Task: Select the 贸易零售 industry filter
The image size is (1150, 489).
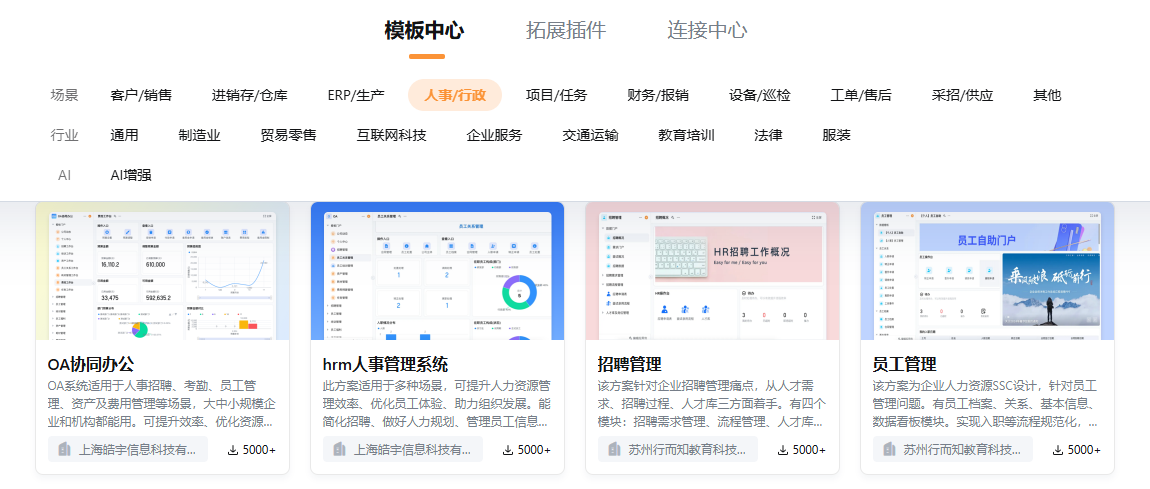Action: pyautogui.click(x=288, y=135)
